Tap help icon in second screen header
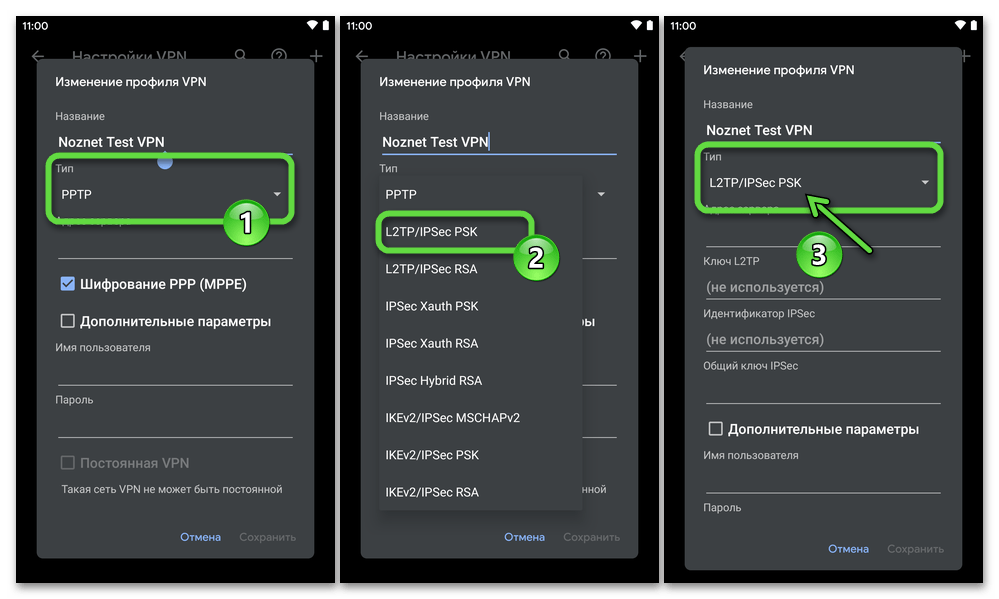 coord(603,55)
